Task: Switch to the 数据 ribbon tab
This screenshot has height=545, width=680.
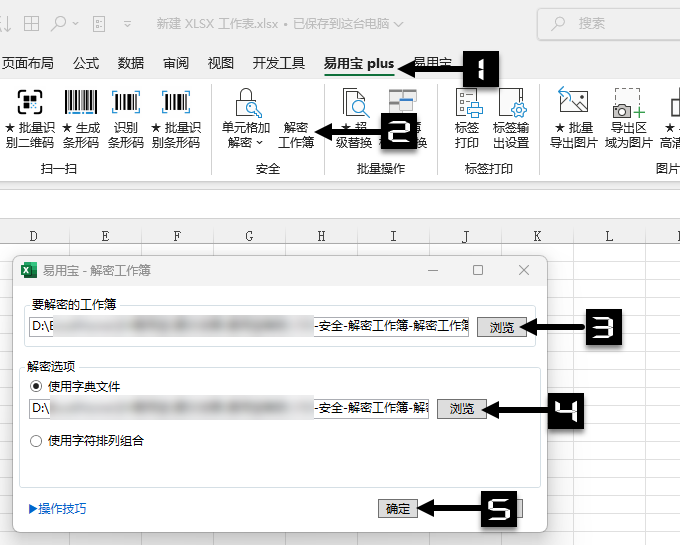Action: coord(131,63)
